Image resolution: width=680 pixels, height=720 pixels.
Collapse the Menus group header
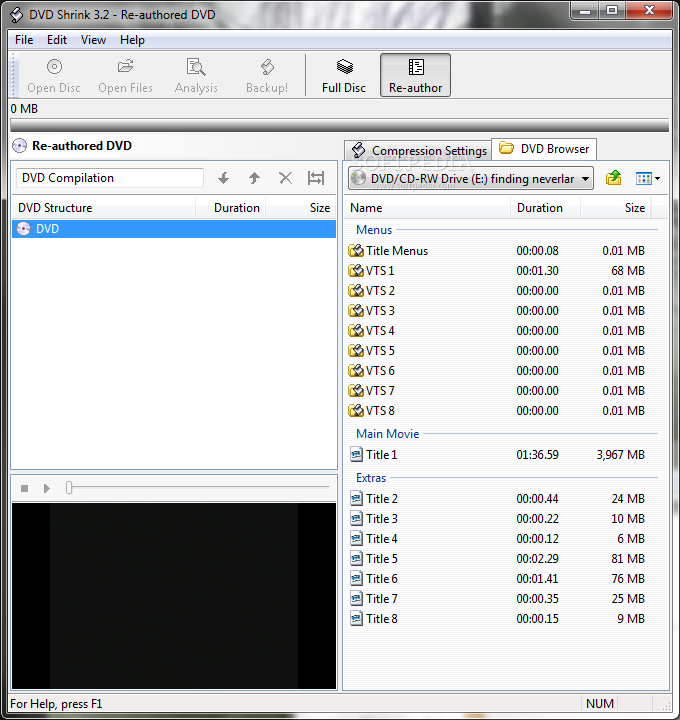point(374,230)
